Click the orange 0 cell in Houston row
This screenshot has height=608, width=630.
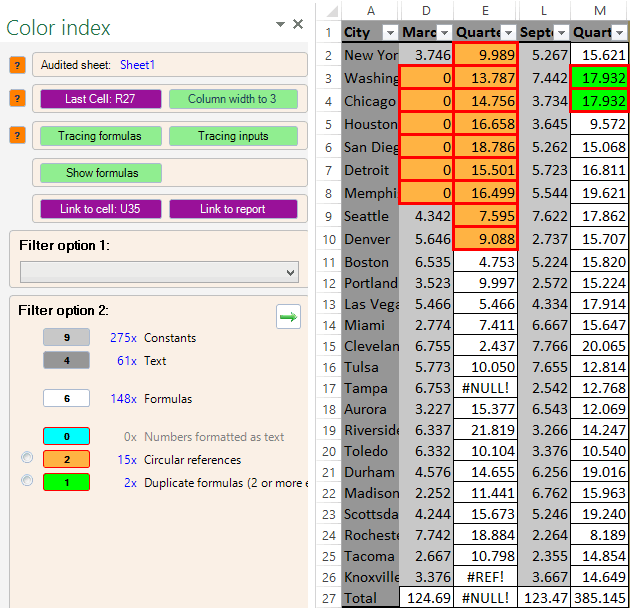[426, 124]
